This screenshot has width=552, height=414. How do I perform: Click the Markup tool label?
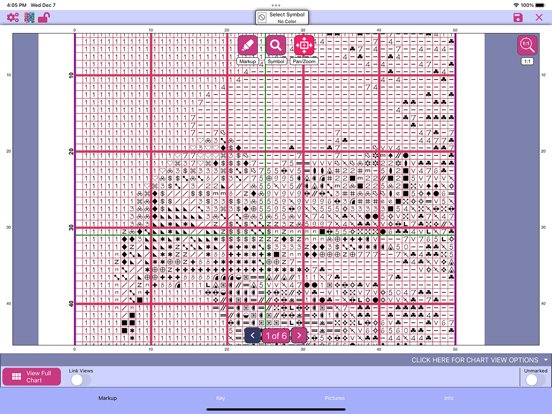click(x=247, y=61)
